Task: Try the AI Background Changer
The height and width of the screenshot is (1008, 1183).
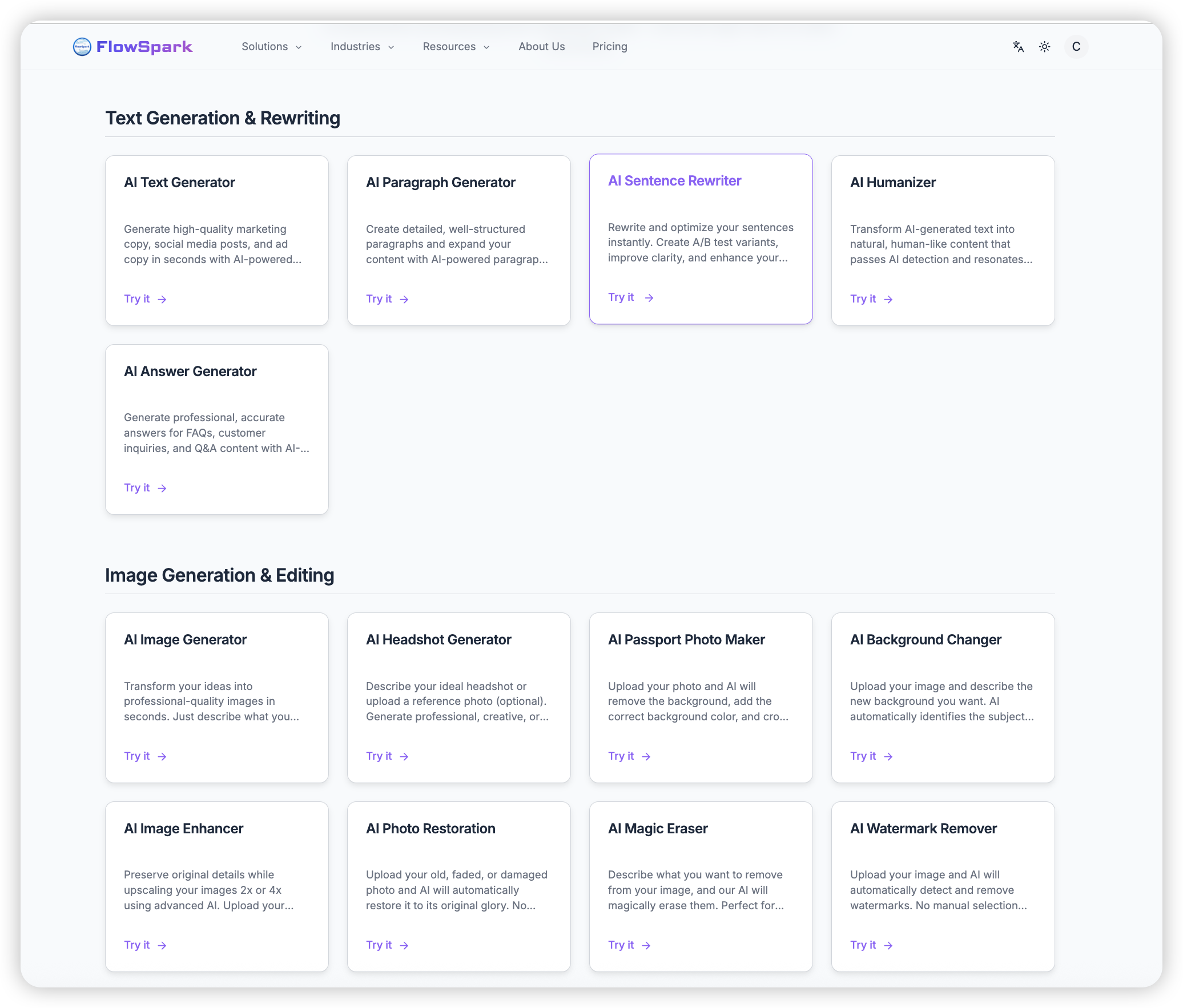Action: pyautogui.click(x=863, y=756)
